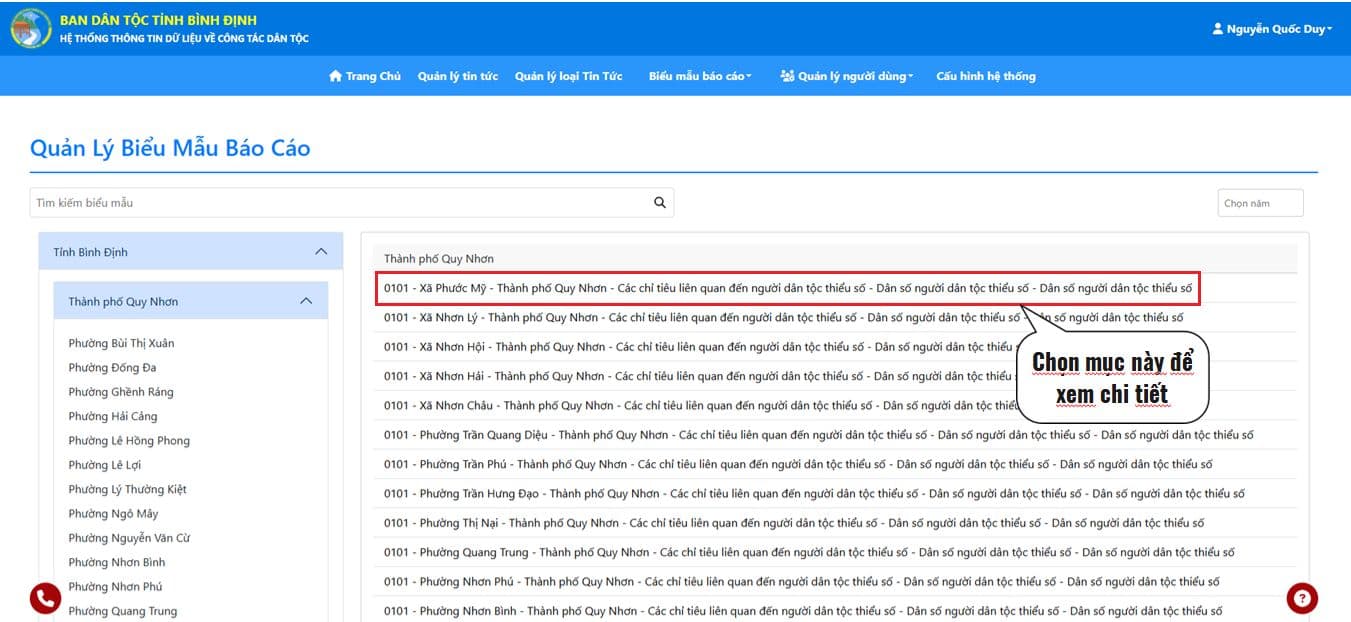The height and width of the screenshot is (622, 1351).
Task: Select Phường Quang Trung in sidebar
Action: pos(123,611)
